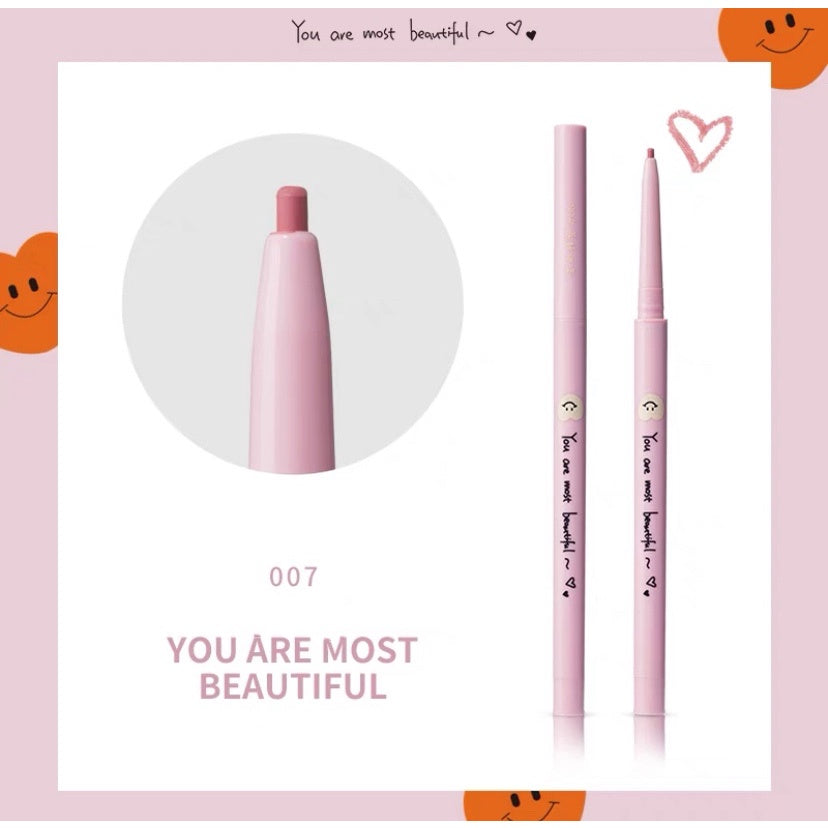Image resolution: width=828 pixels, height=828 pixels.
Task: Click the orange smiley heart at bottom
Action: [524, 805]
